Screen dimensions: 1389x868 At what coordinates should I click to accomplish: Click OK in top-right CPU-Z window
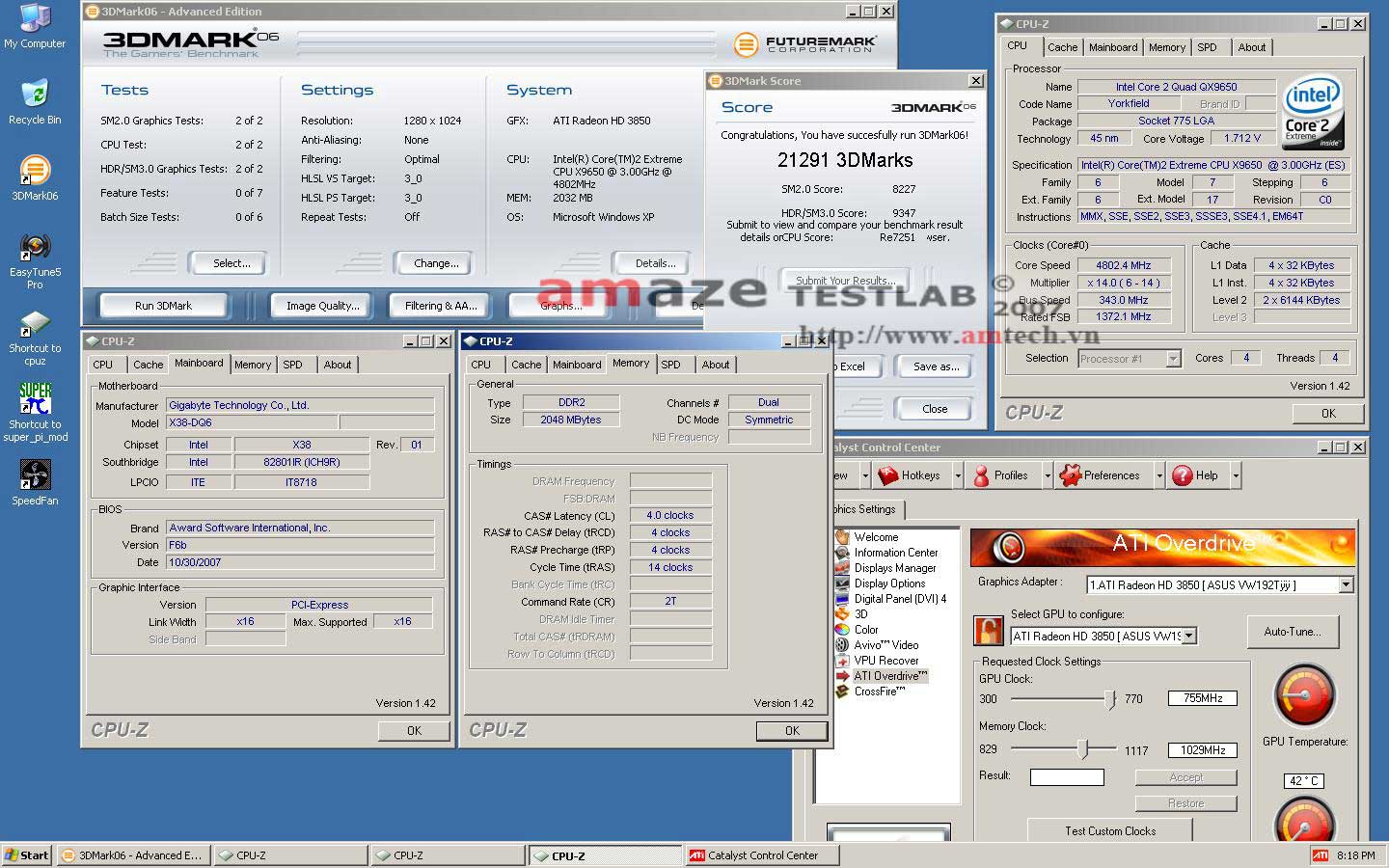(x=1328, y=414)
